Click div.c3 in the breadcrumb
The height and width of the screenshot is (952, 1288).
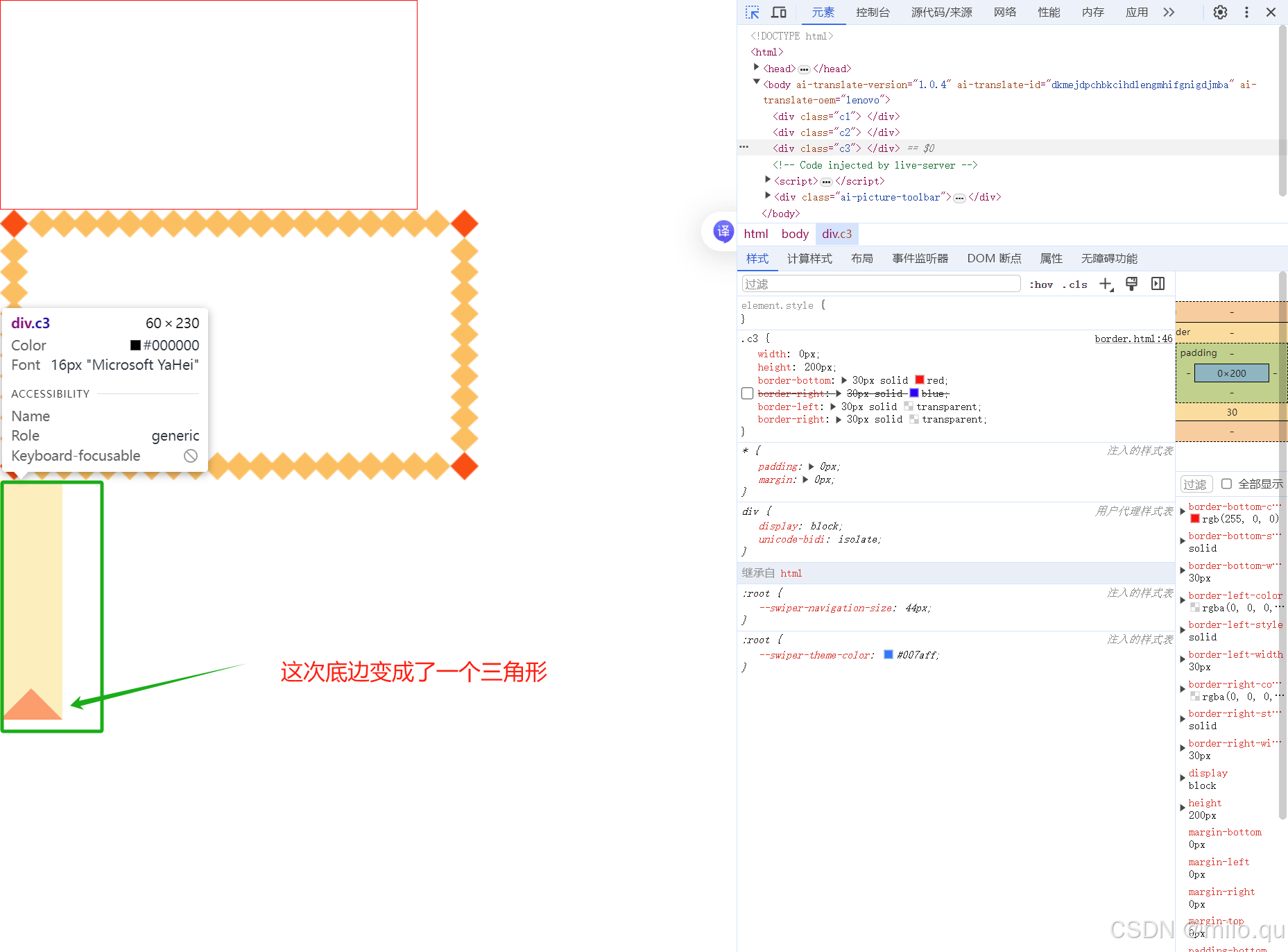(836, 234)
